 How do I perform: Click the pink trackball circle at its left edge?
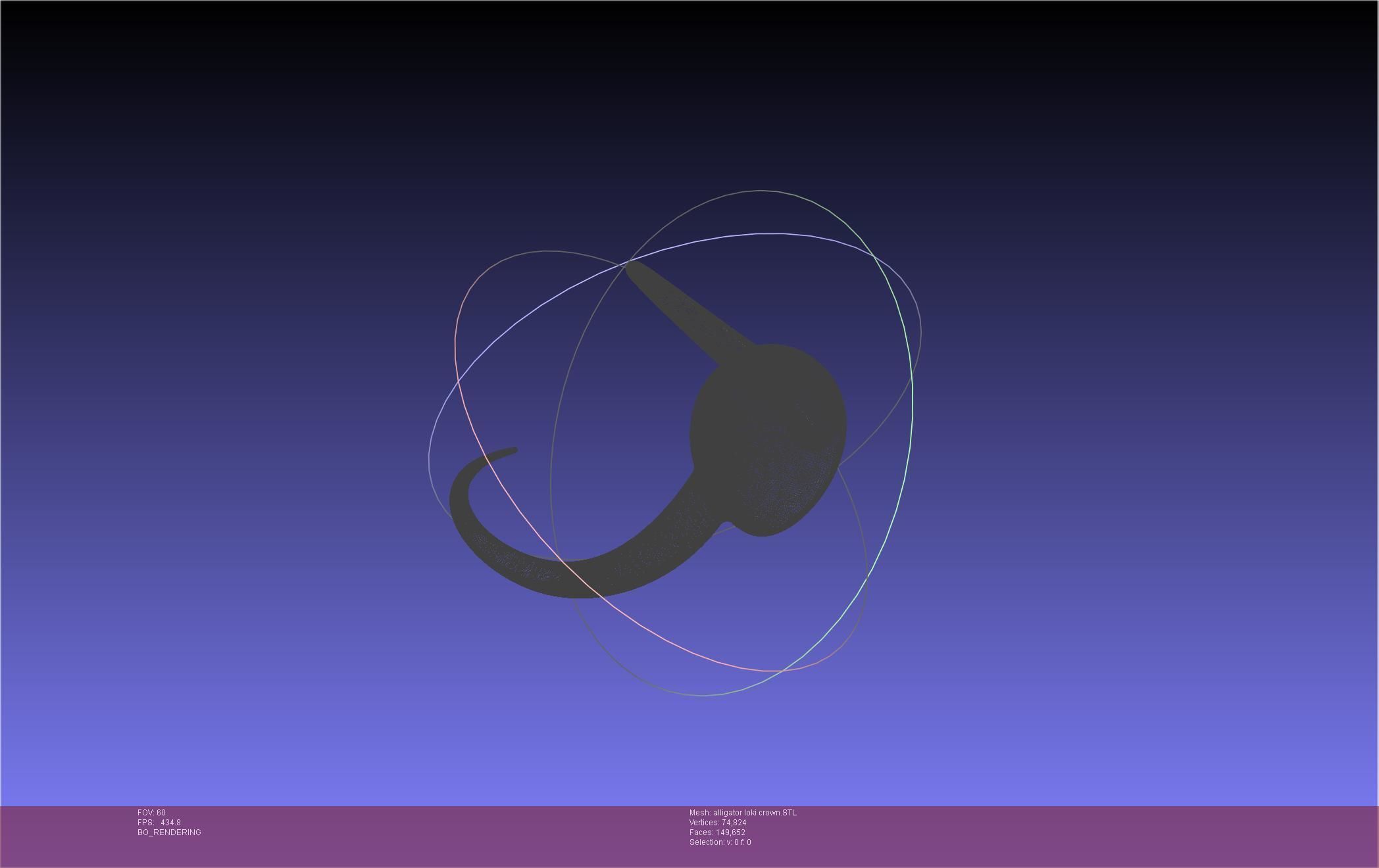(455, 349)
